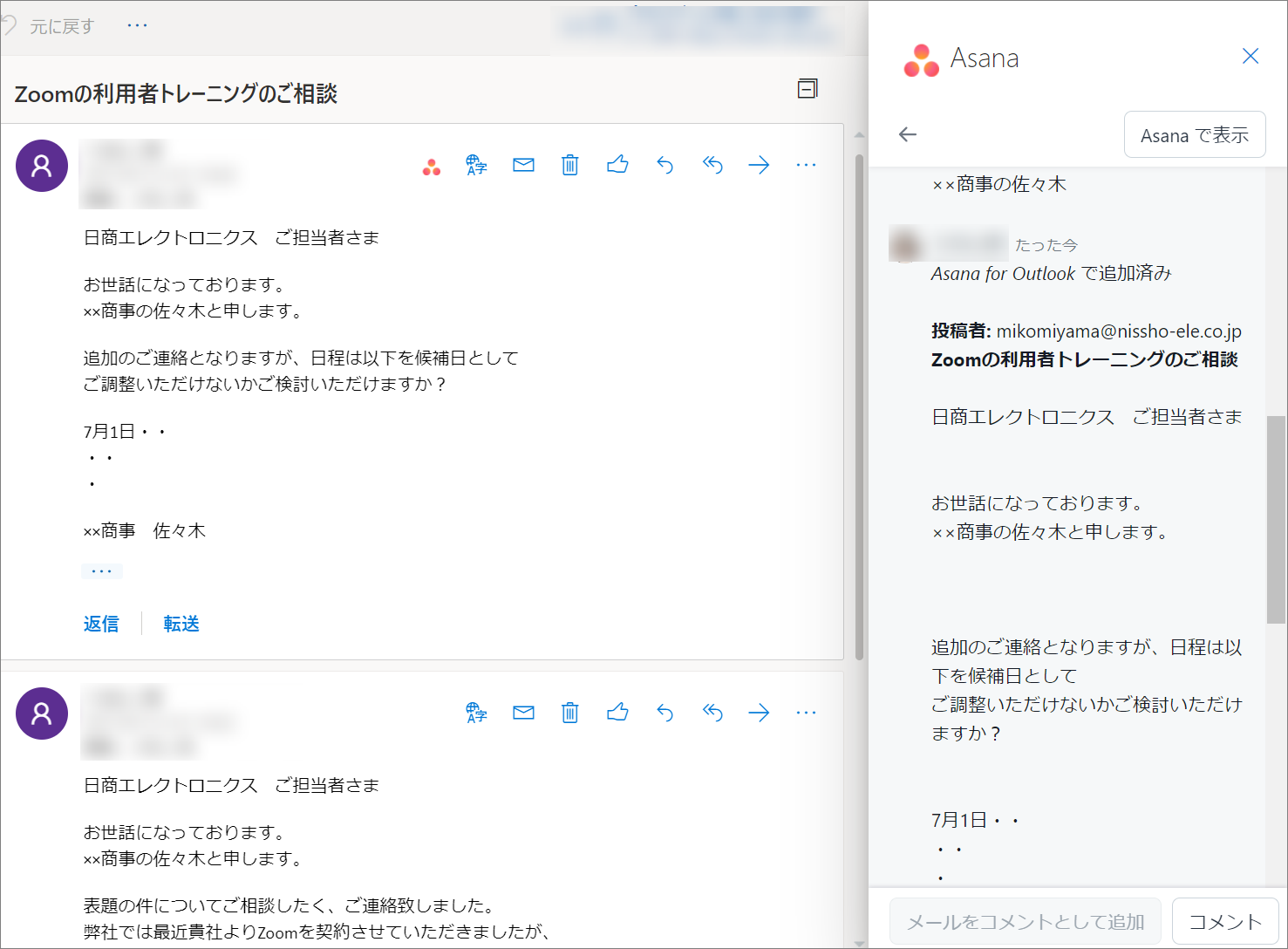Reply to first message using curved arrow icon

[665, 165]
